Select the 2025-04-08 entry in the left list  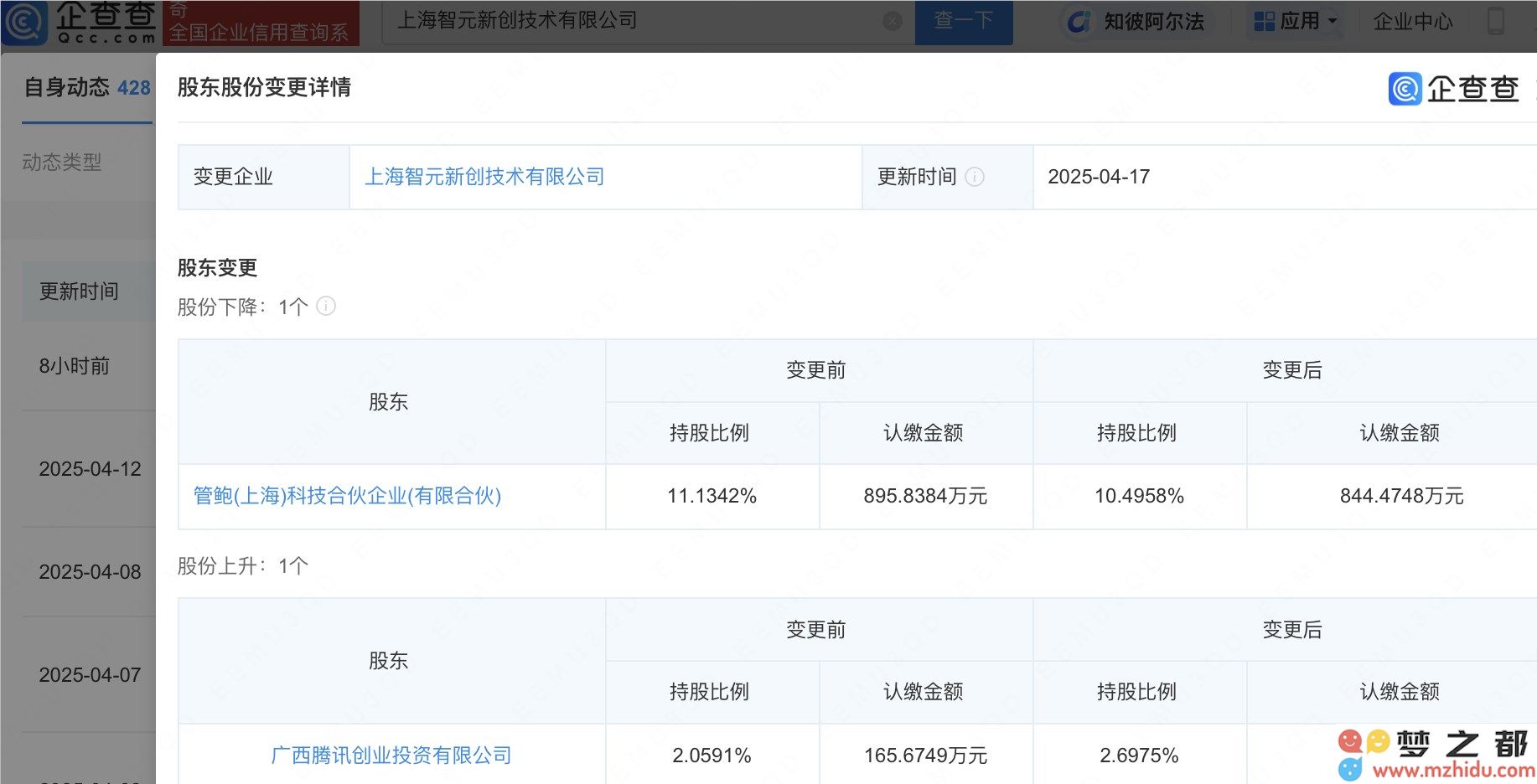[90, 572]
